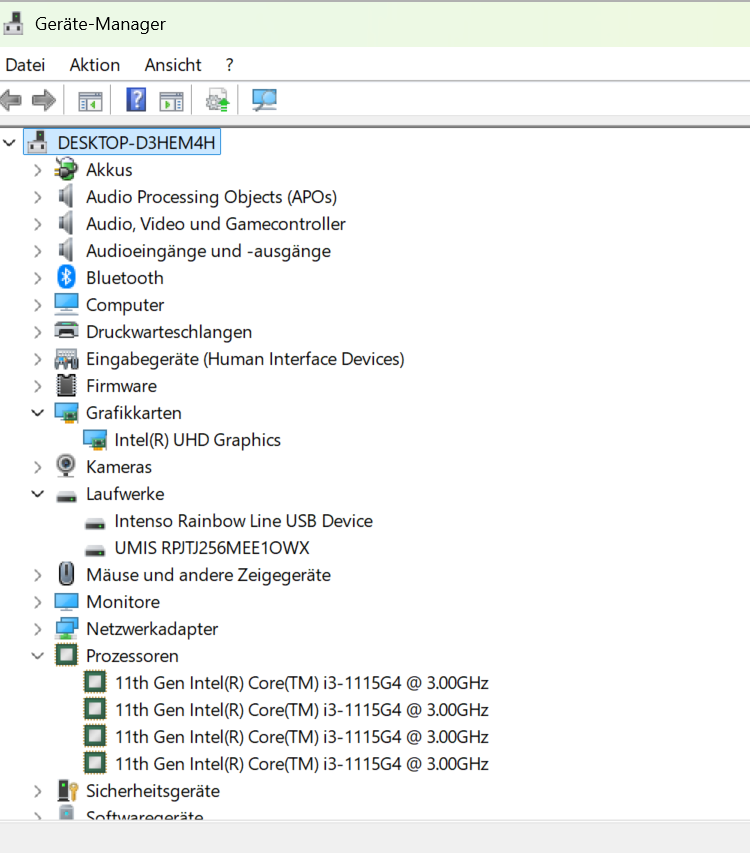
Task: Expand the Kameras category chevron
Action: pos(38,467)
